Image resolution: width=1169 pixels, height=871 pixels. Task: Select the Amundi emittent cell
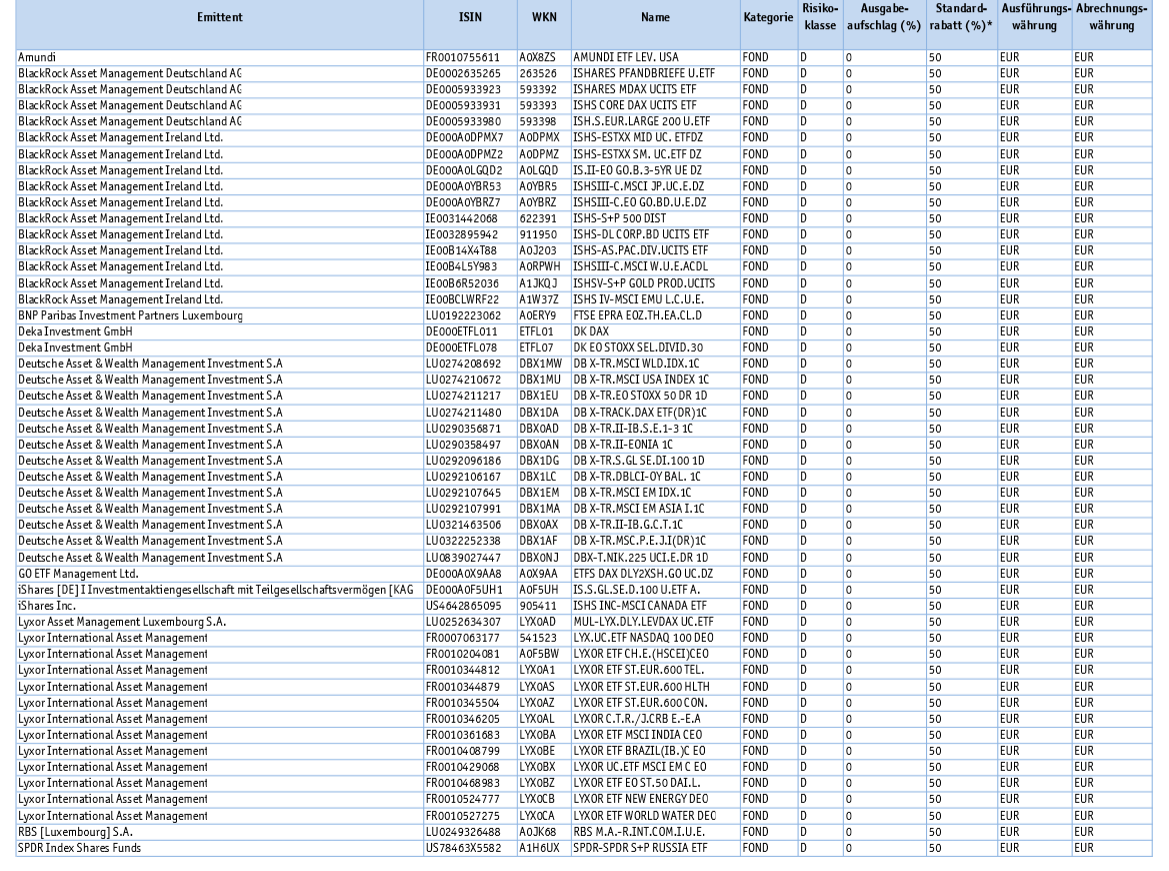click(x=220, y=57)
